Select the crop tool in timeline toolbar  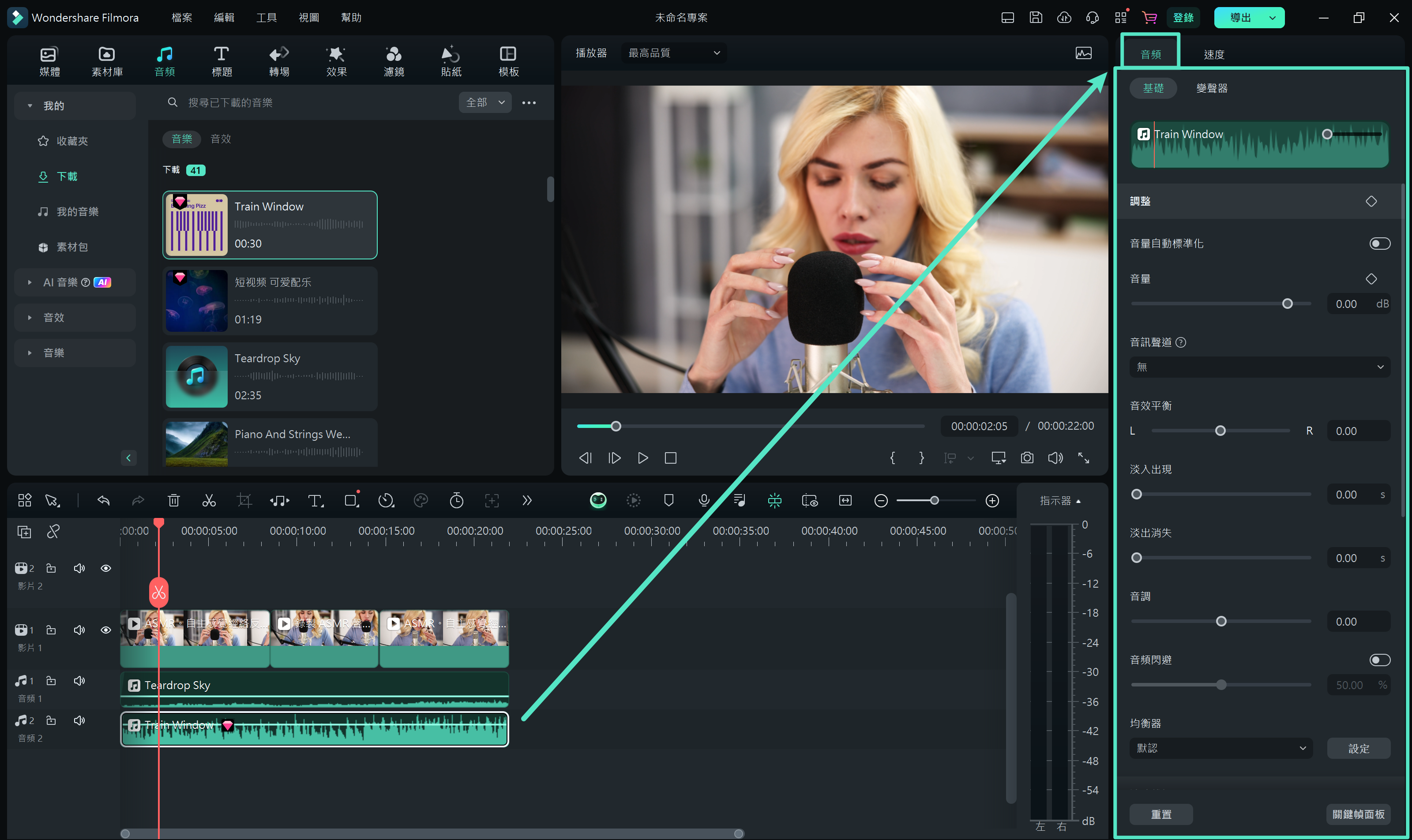point(243,500)
